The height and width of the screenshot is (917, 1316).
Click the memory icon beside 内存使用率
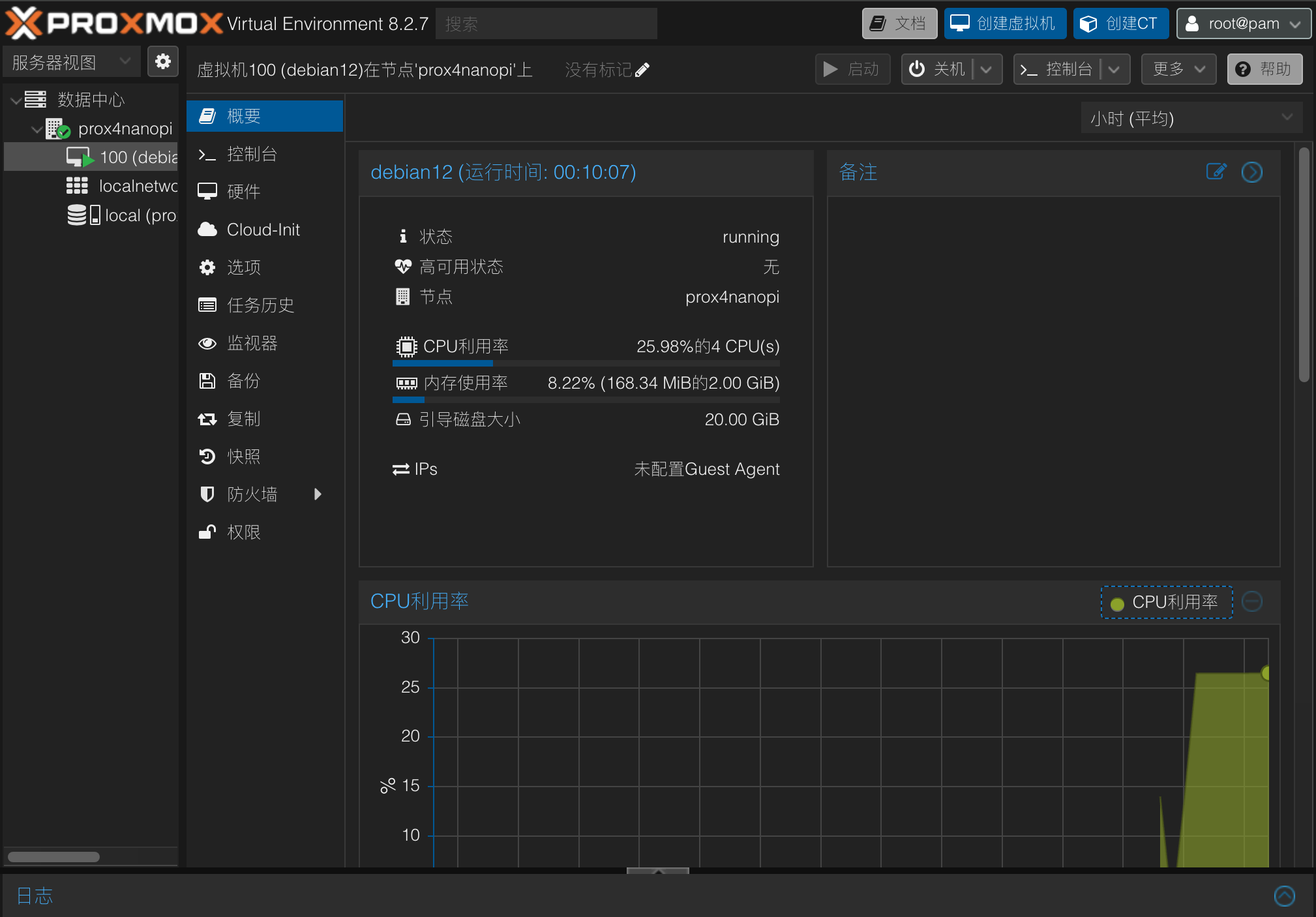(406, 383)
